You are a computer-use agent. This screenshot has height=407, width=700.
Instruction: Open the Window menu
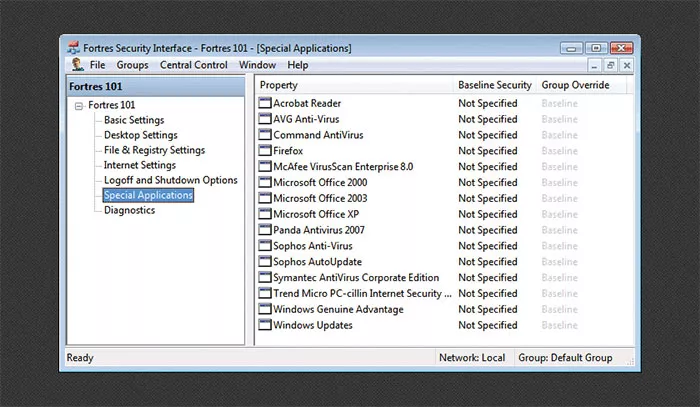click(257, 65)
